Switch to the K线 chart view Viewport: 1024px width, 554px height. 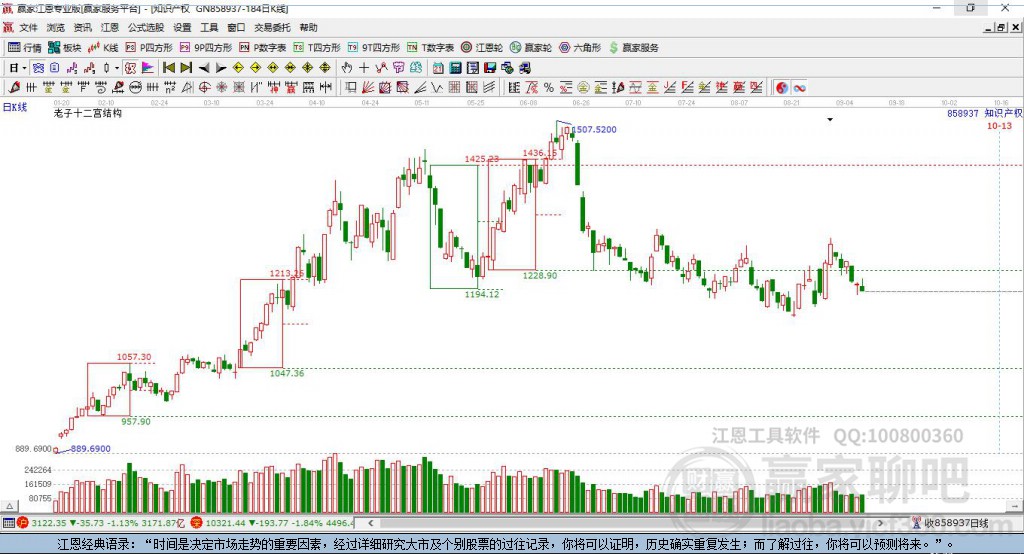tap(103, 48)
